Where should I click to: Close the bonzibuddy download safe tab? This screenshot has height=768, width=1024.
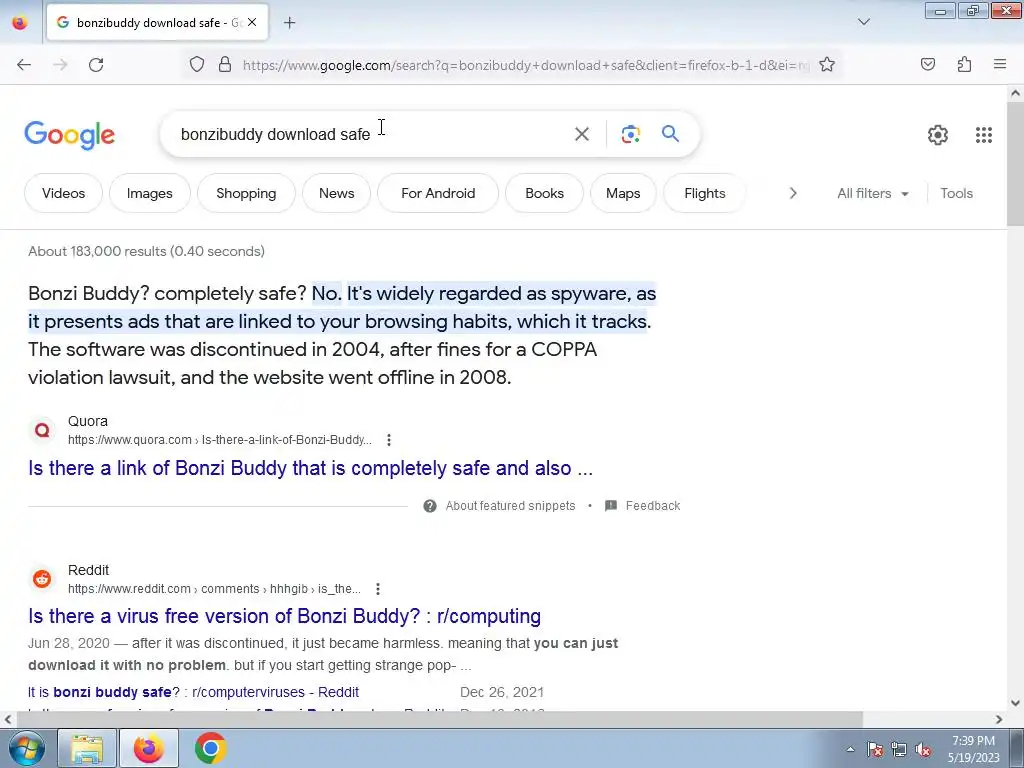[x=252, y=22]
